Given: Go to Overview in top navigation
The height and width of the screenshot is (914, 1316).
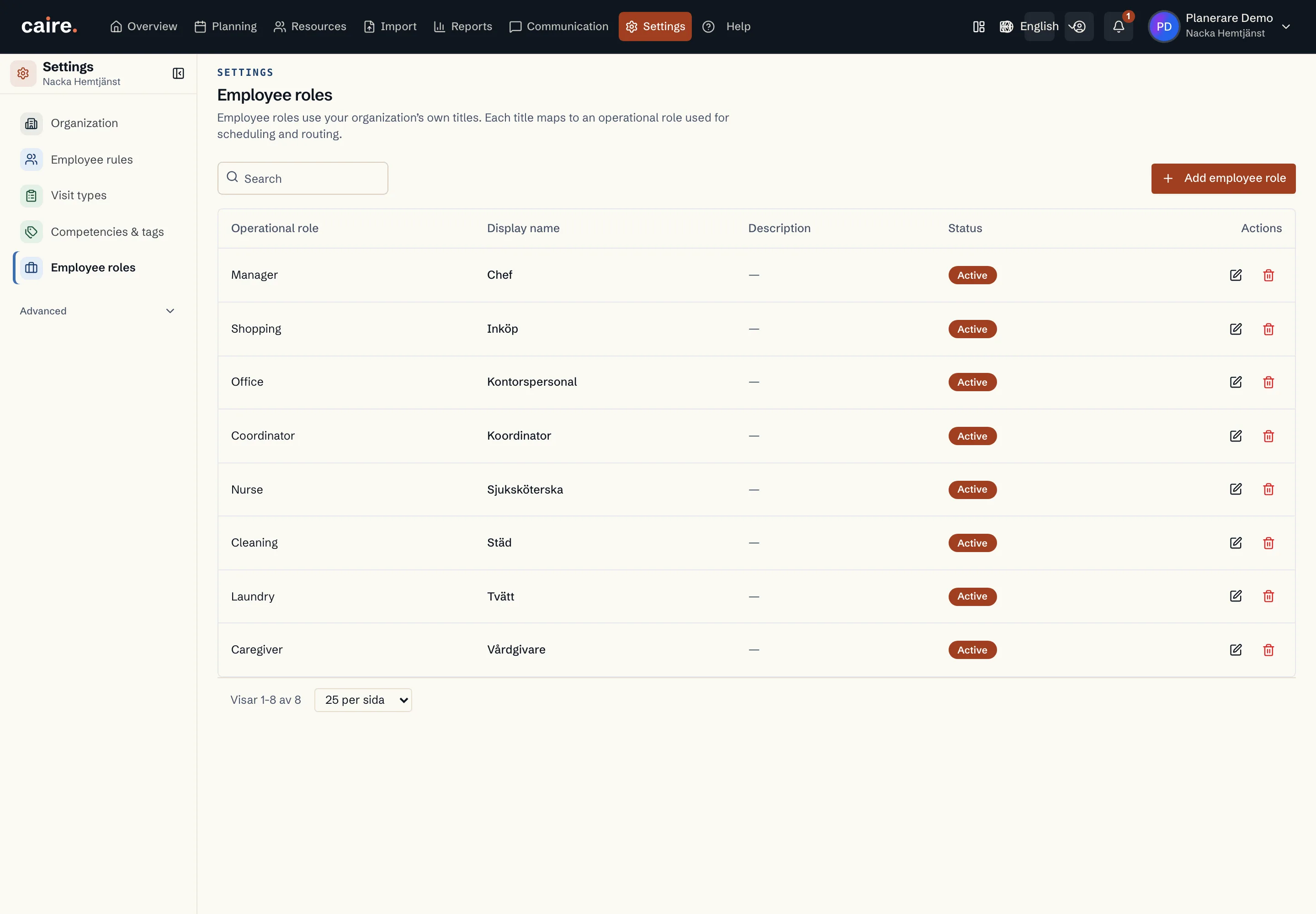Looking at the screenshot, I should point(144,27).
